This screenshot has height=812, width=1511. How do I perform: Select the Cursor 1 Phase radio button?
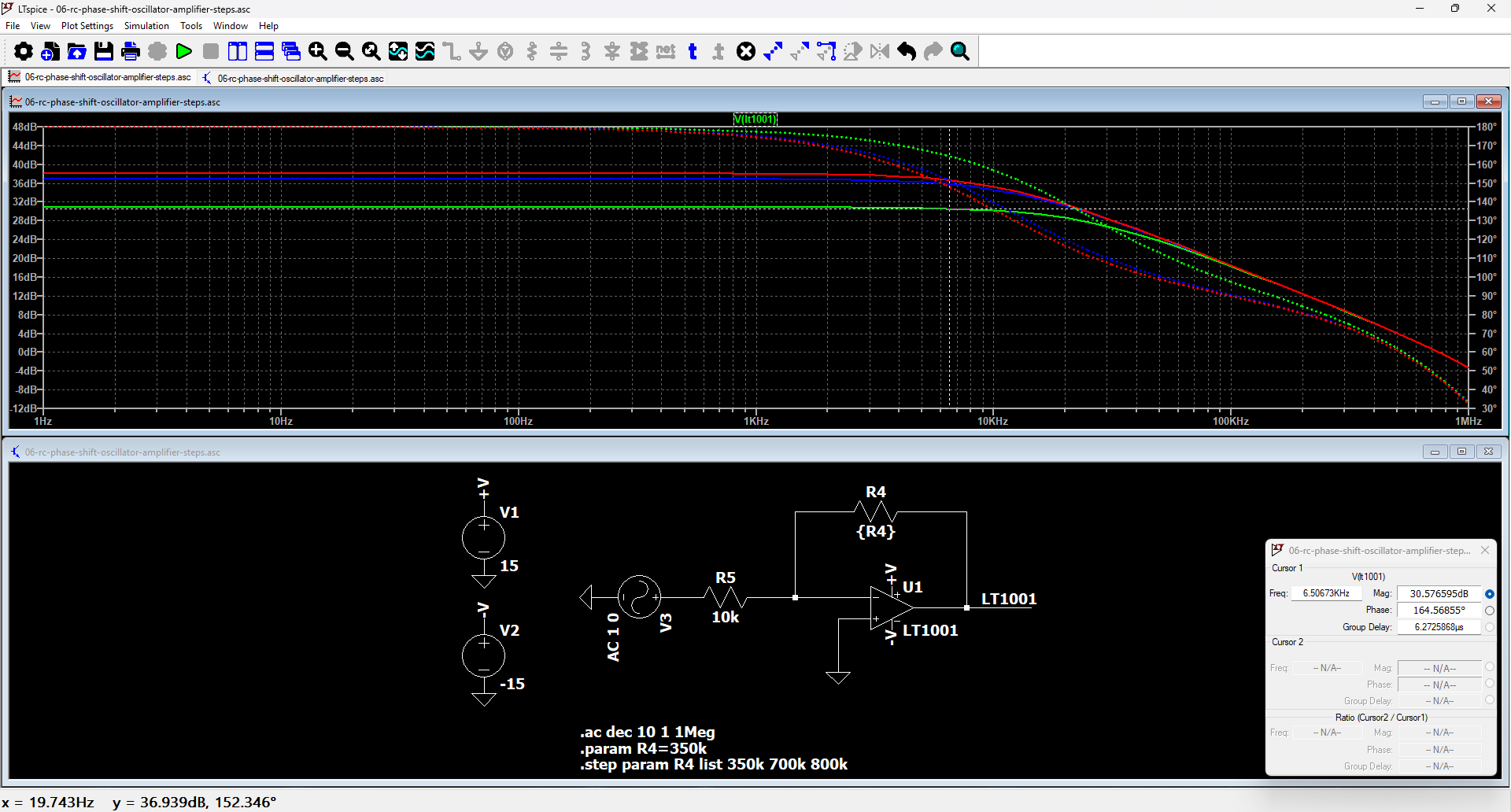click(1489, 611)
